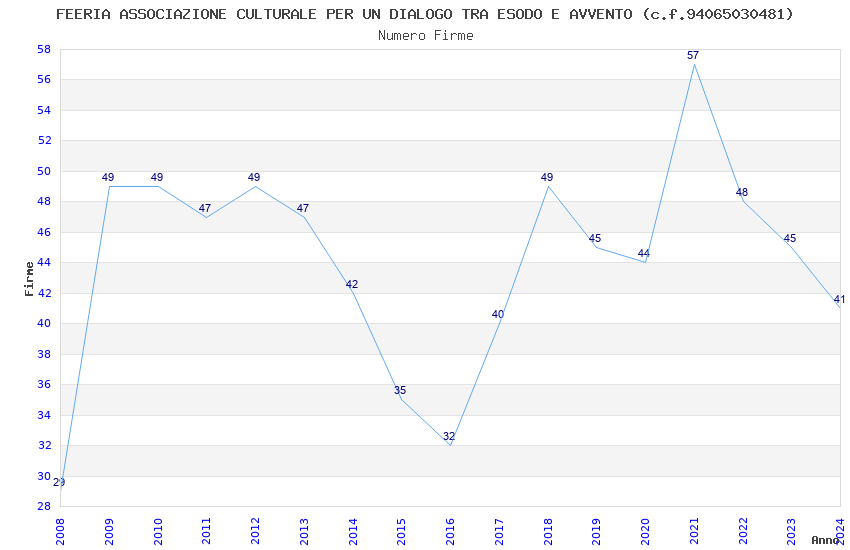This screenshot has height=550, width=850.
Task: Click the y-axis value 36
Action: coord(44,384)
